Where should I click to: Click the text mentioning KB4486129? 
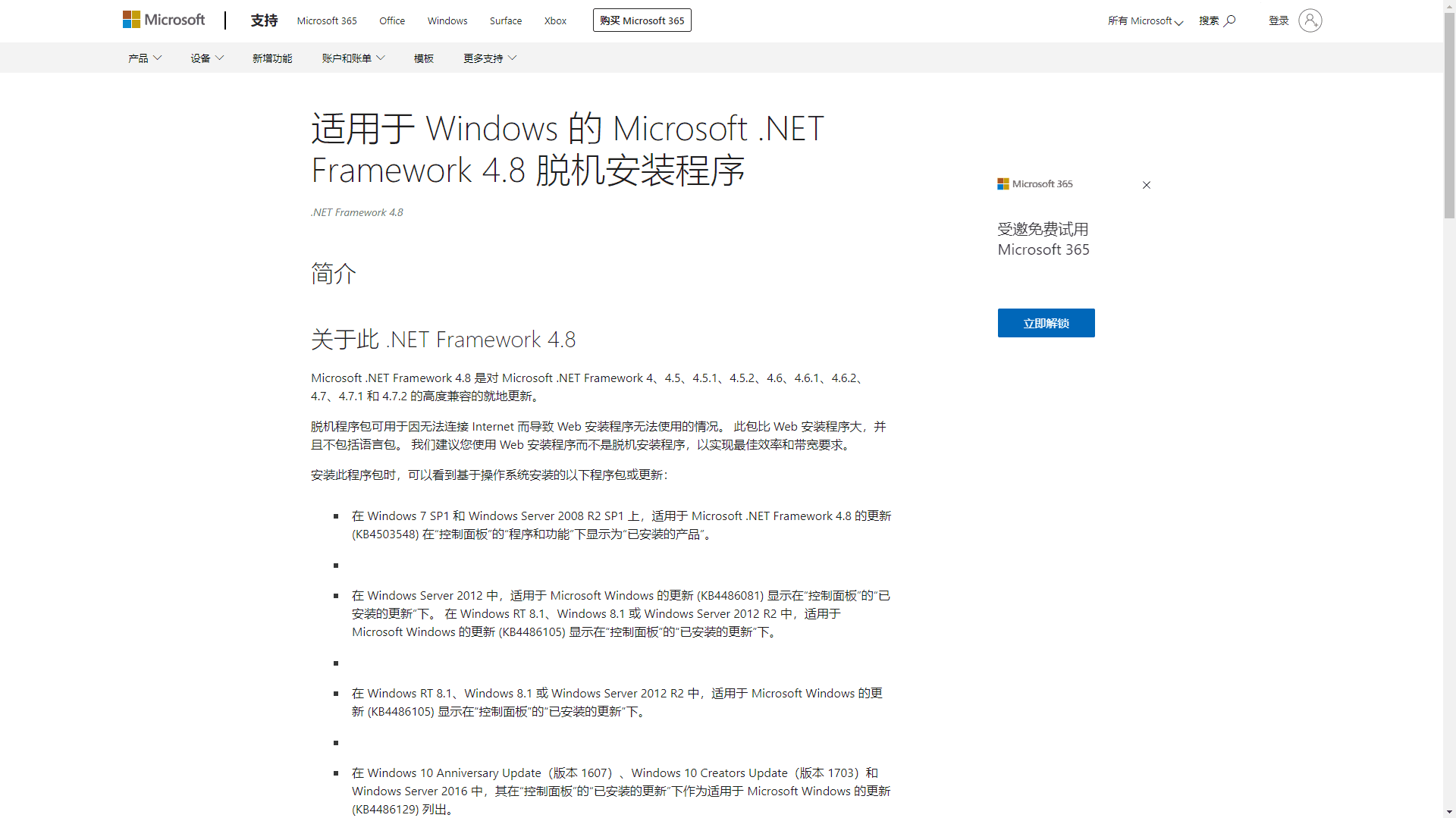tap(621, 791)
